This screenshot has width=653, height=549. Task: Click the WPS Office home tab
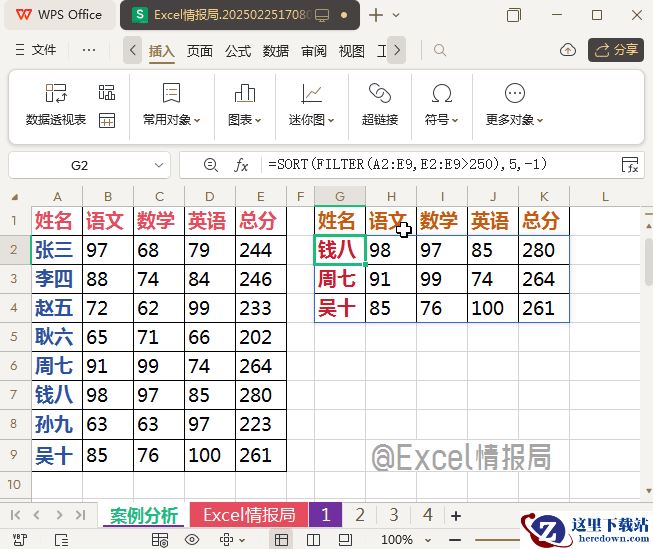click(59, 15)
